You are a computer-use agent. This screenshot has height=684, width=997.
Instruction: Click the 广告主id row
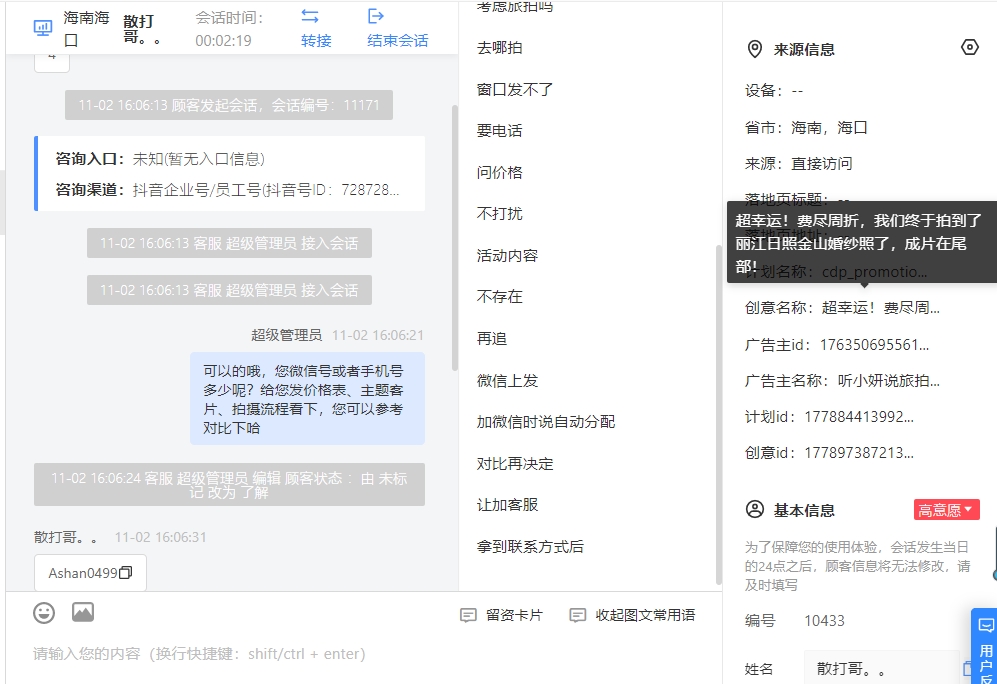click(837, 345)
